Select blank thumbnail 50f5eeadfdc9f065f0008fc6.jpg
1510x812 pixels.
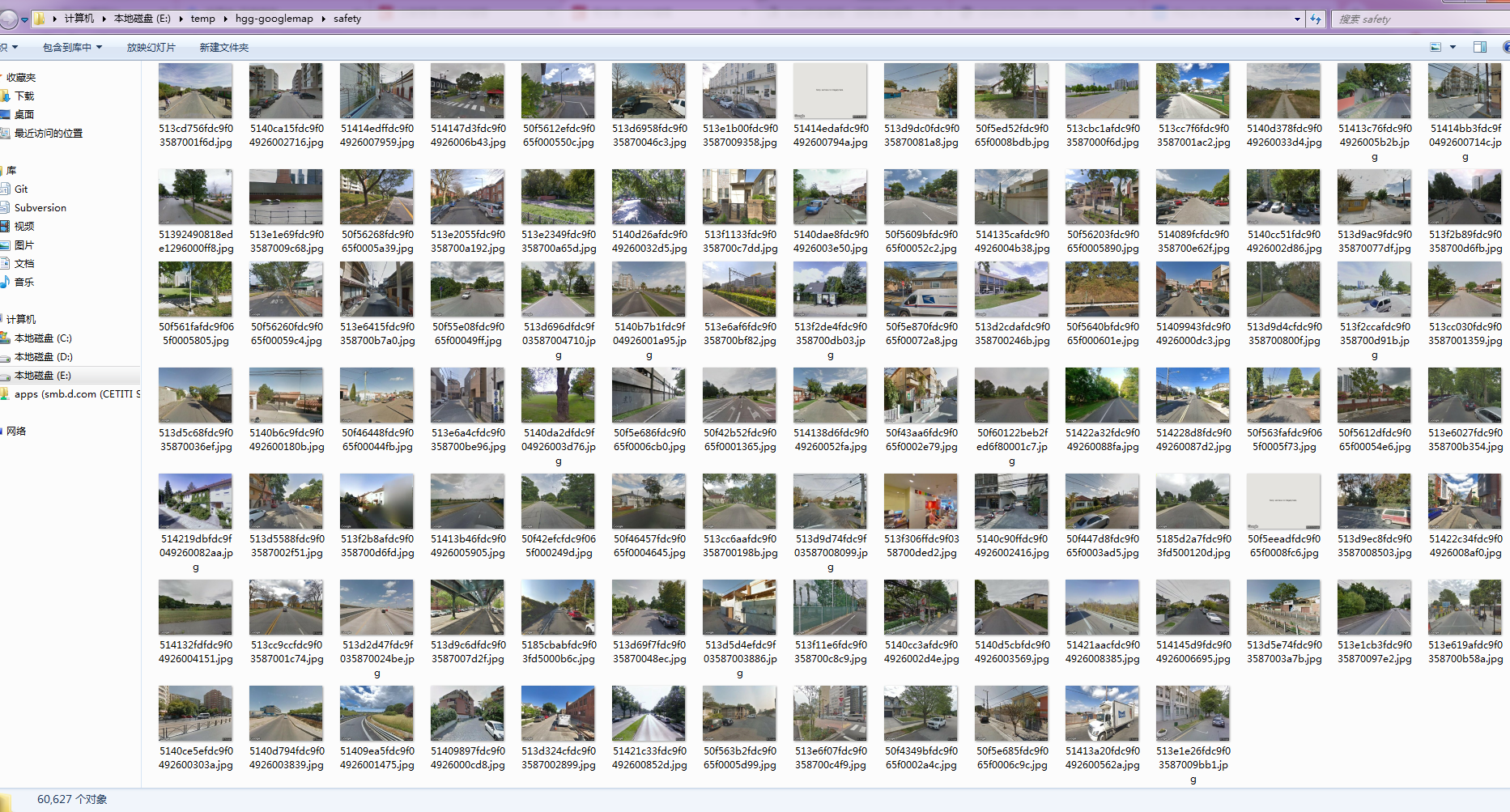click(1283, 501)
